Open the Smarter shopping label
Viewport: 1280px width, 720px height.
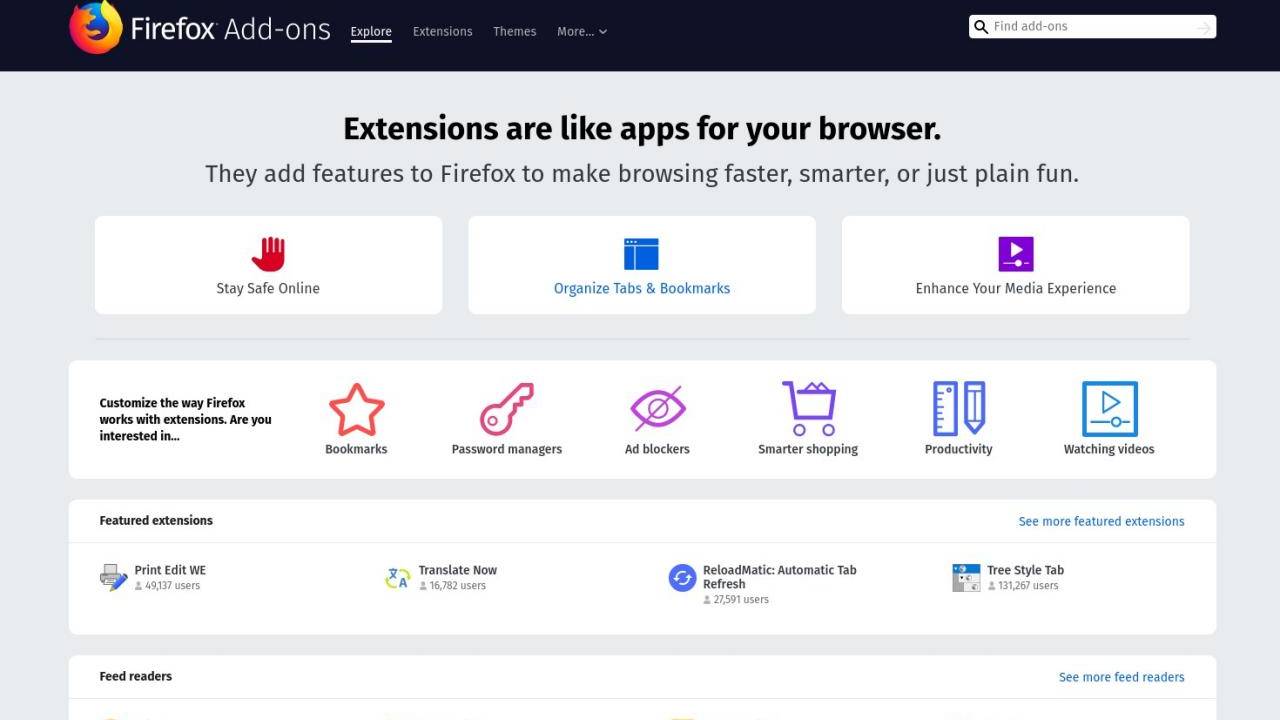(x=808, y=449)
